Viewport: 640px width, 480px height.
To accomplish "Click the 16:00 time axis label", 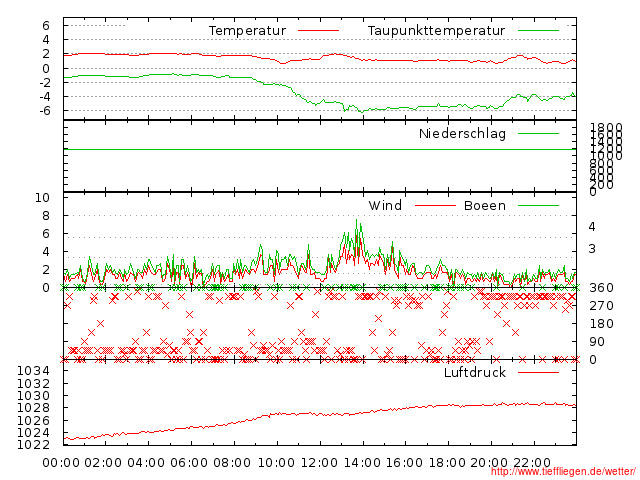I will pos(404,463).
